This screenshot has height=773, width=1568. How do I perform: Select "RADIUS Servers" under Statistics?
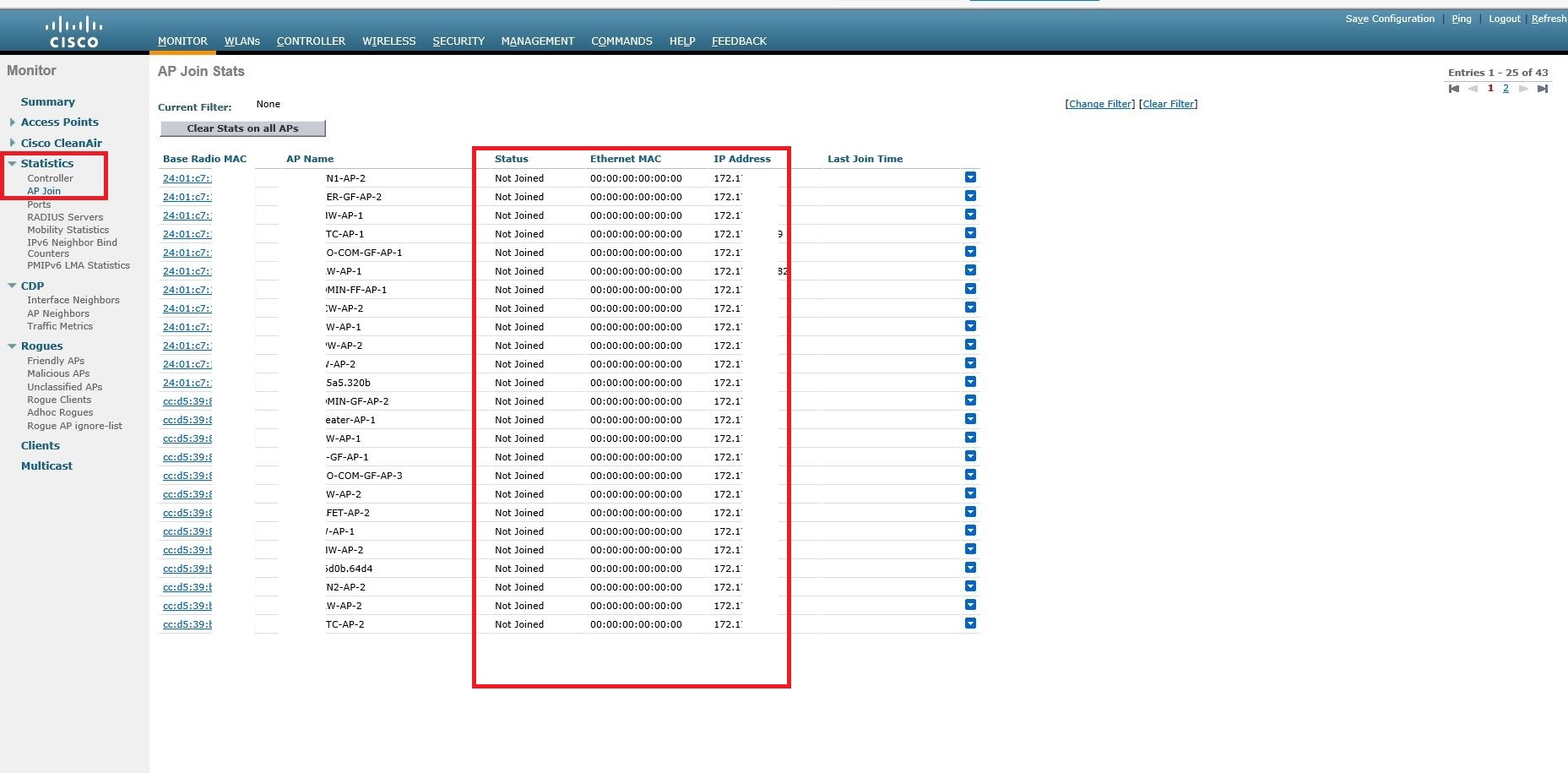tap(66, 217)
